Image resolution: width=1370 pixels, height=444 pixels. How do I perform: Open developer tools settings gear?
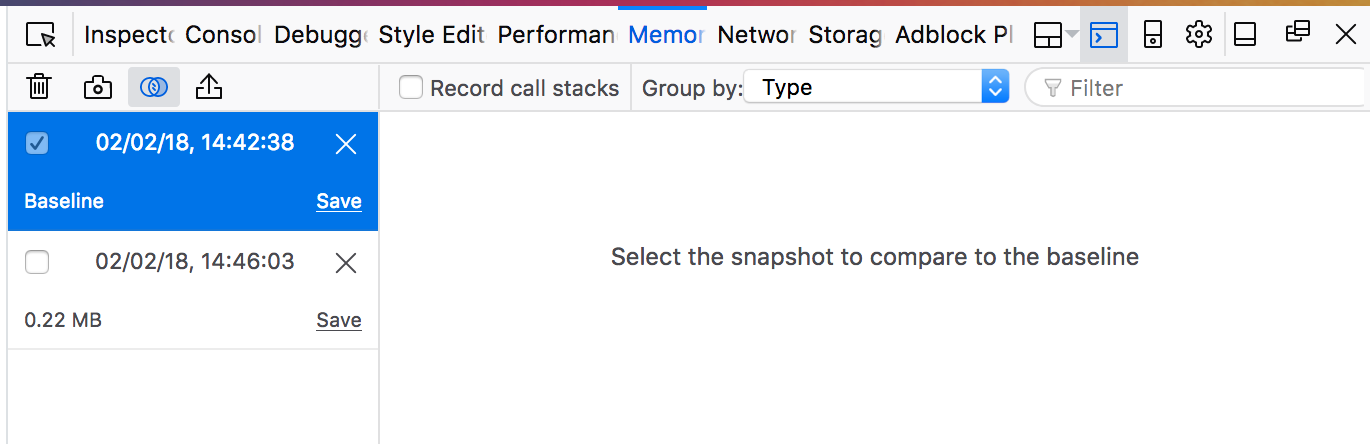[1198, 36]
